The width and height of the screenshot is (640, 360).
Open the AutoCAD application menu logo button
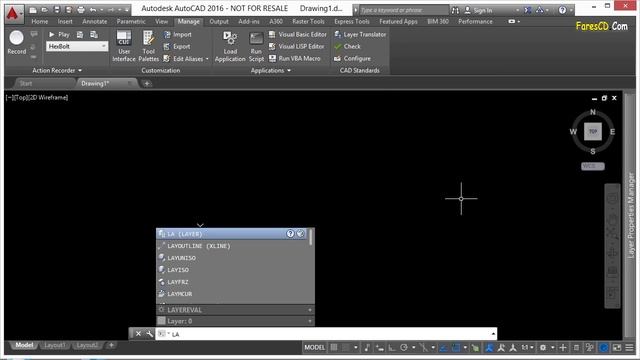pyautogui.click(x=14, y=13)
